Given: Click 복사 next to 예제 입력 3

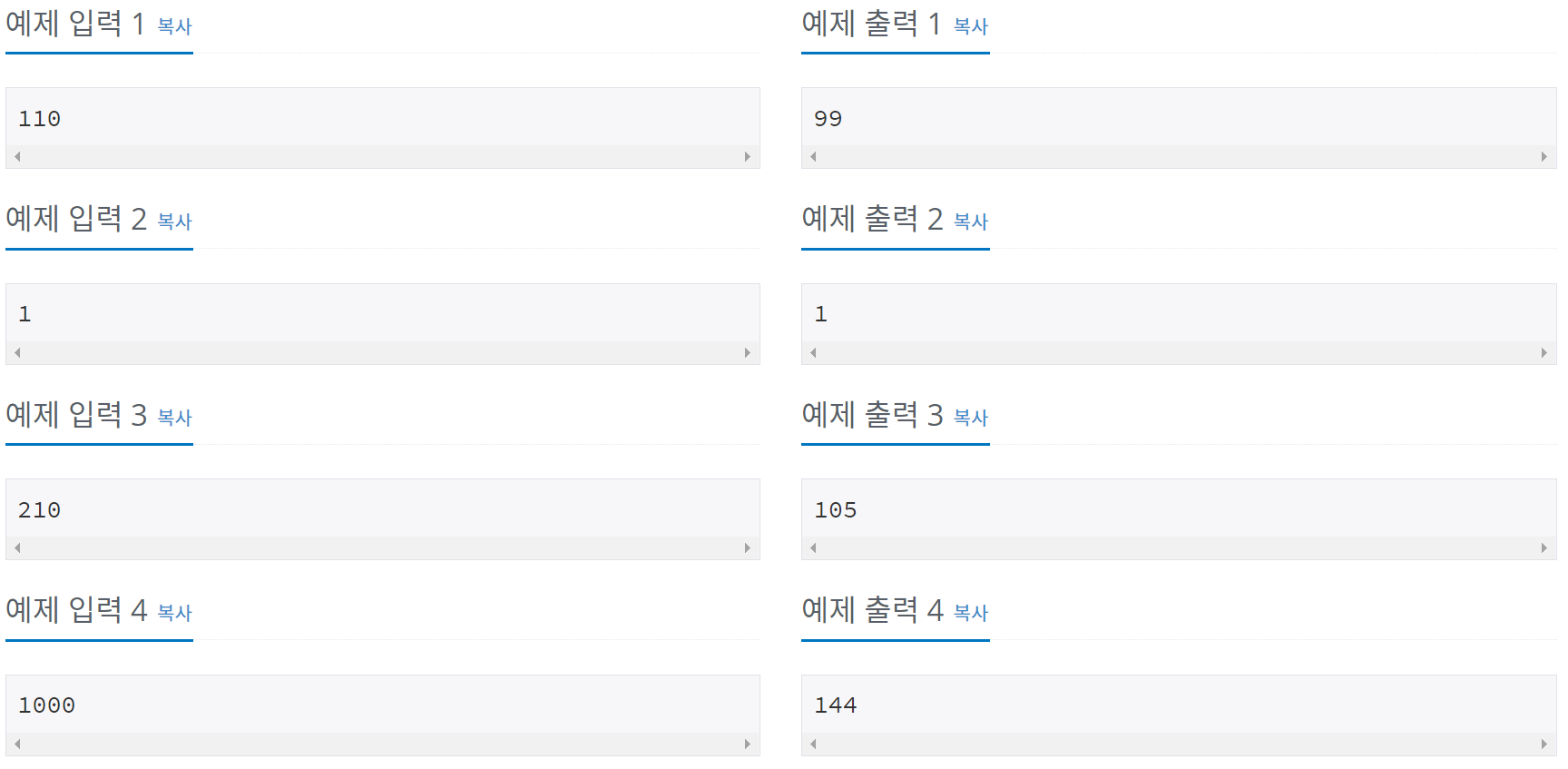Looking at the screenshot, I should point(176,418).
